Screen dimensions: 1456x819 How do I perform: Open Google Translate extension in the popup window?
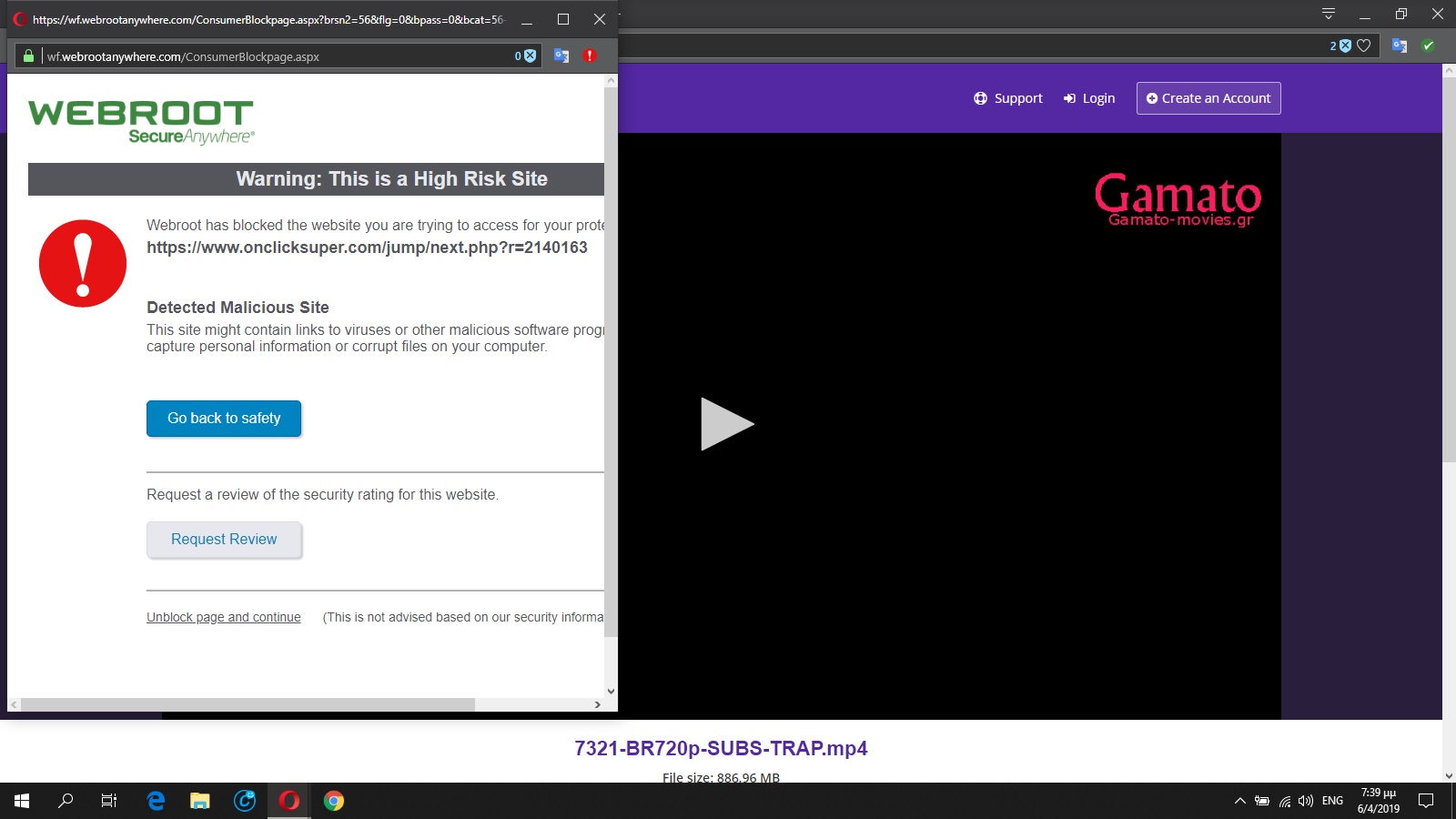(561, 56)
